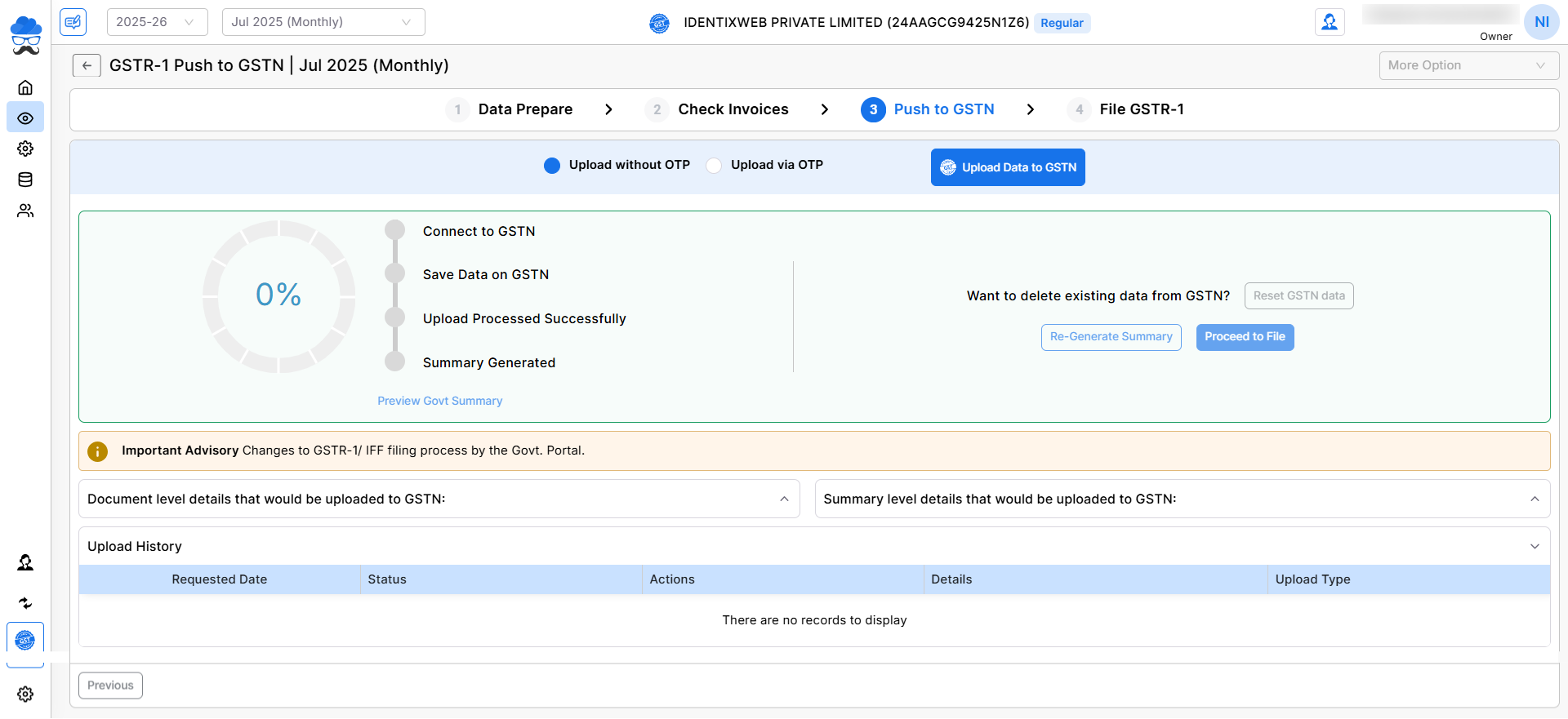Open the More Option dropdown
1568x719 pixels.
[x=1468, y=65]
